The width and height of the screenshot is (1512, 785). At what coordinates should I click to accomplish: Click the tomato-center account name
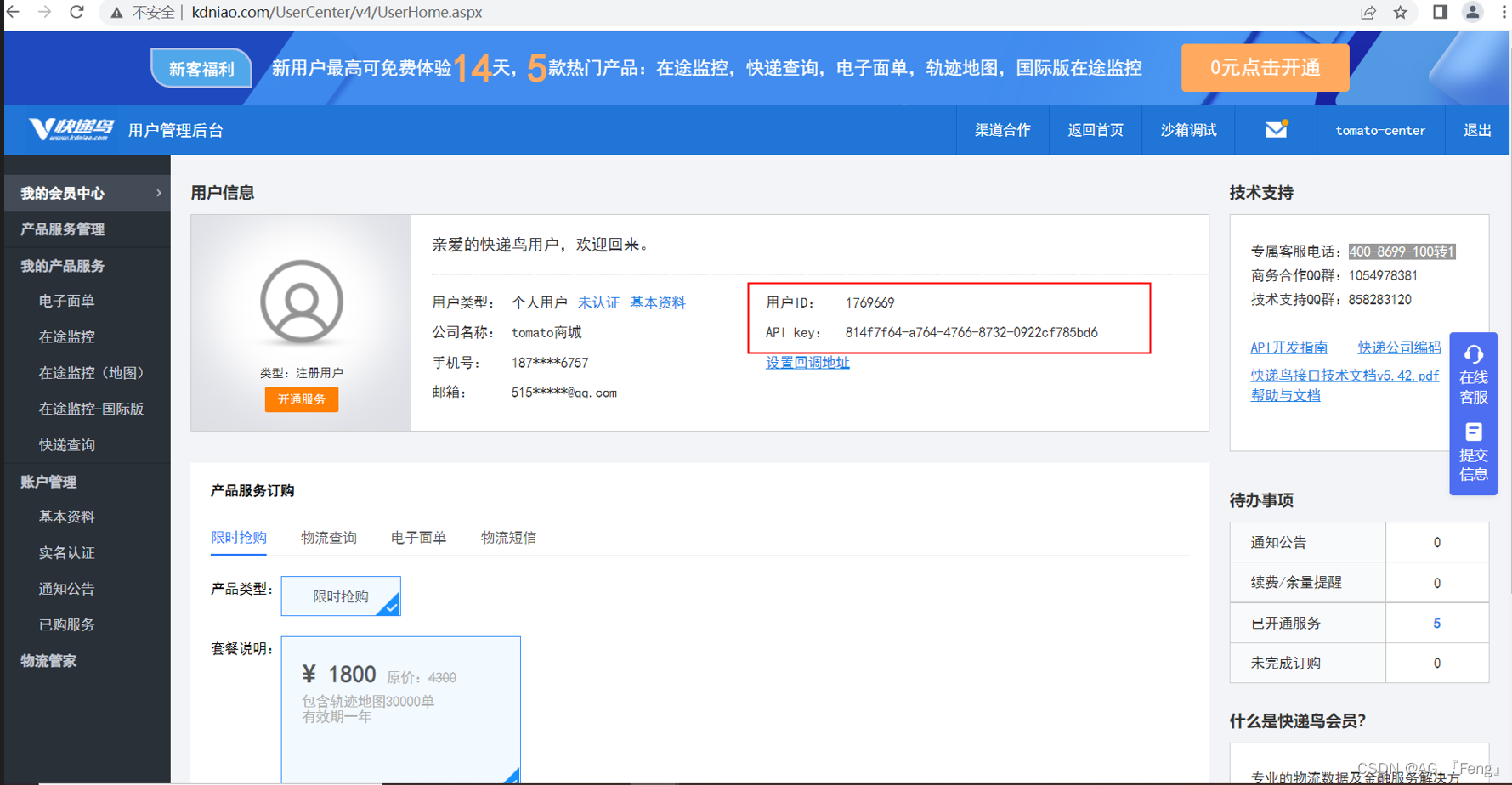(1380, 130)
